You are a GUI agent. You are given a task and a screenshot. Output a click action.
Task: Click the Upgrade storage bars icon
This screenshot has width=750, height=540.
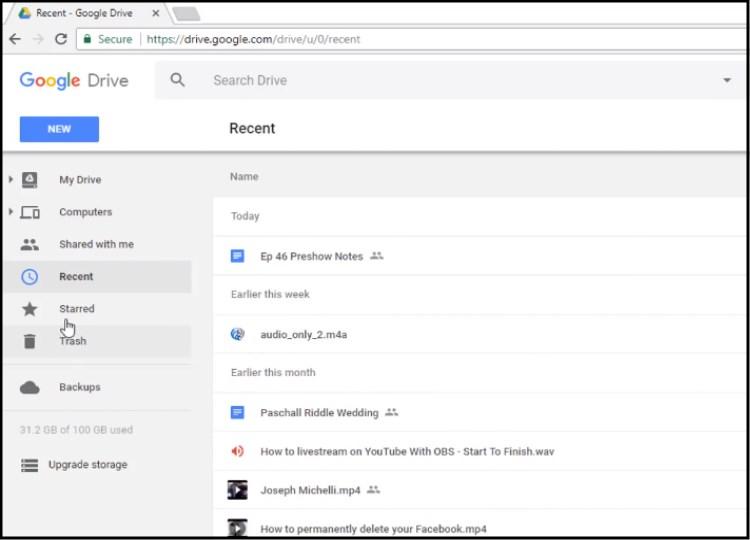pyautogui.click(x=30, y=465)
